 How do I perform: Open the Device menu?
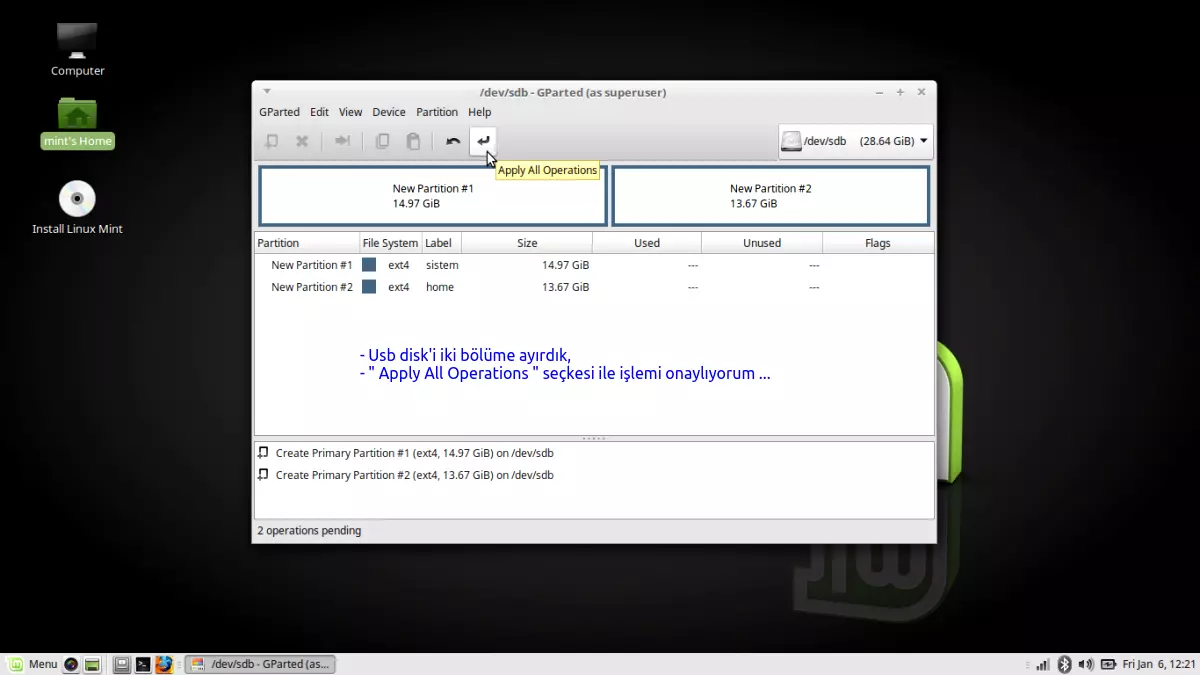(388, 112)
